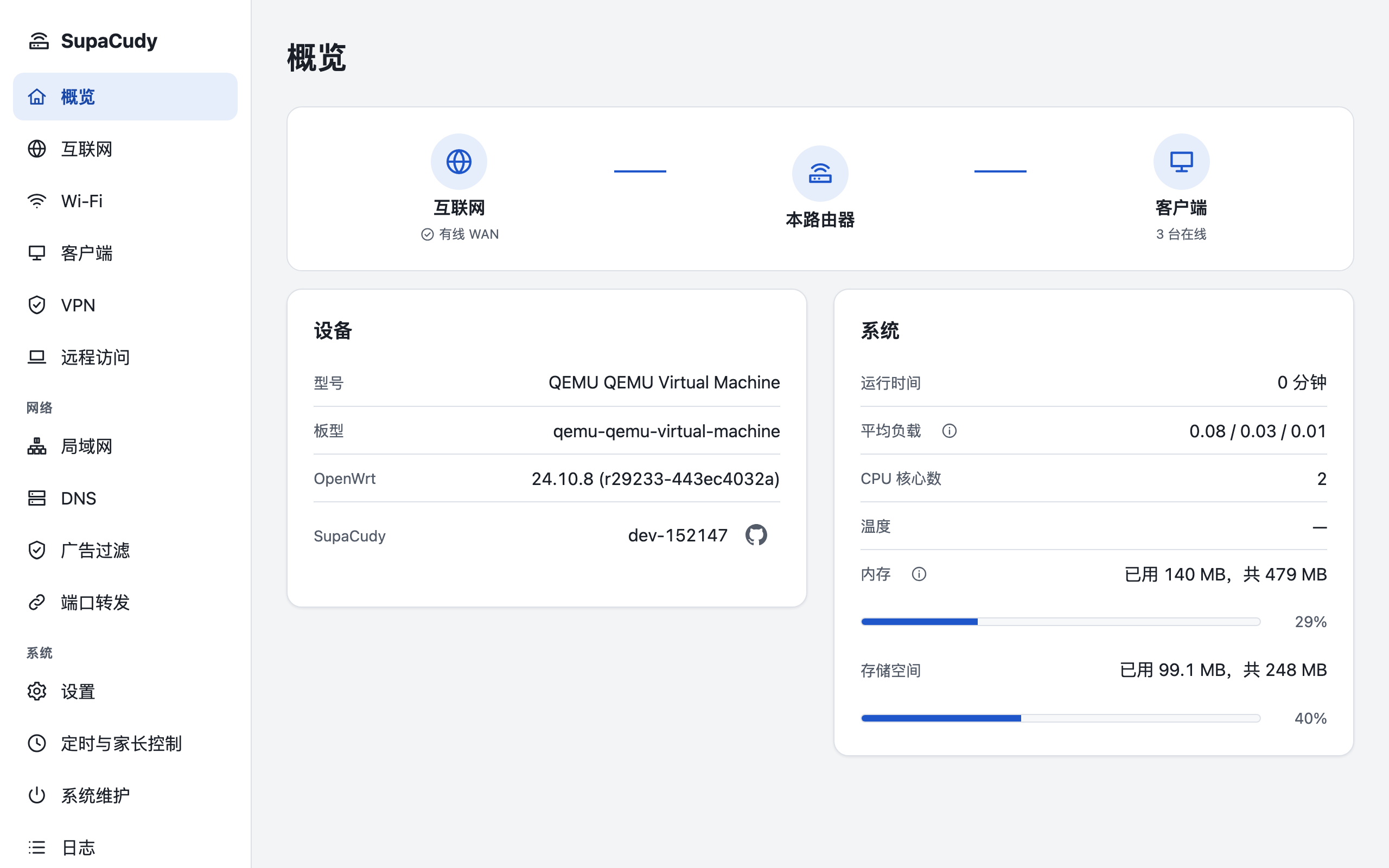Click the link icon beside 端口转发
This screenshot has width=1389, height=868.
pyautogui.click(x=37, y=602)
